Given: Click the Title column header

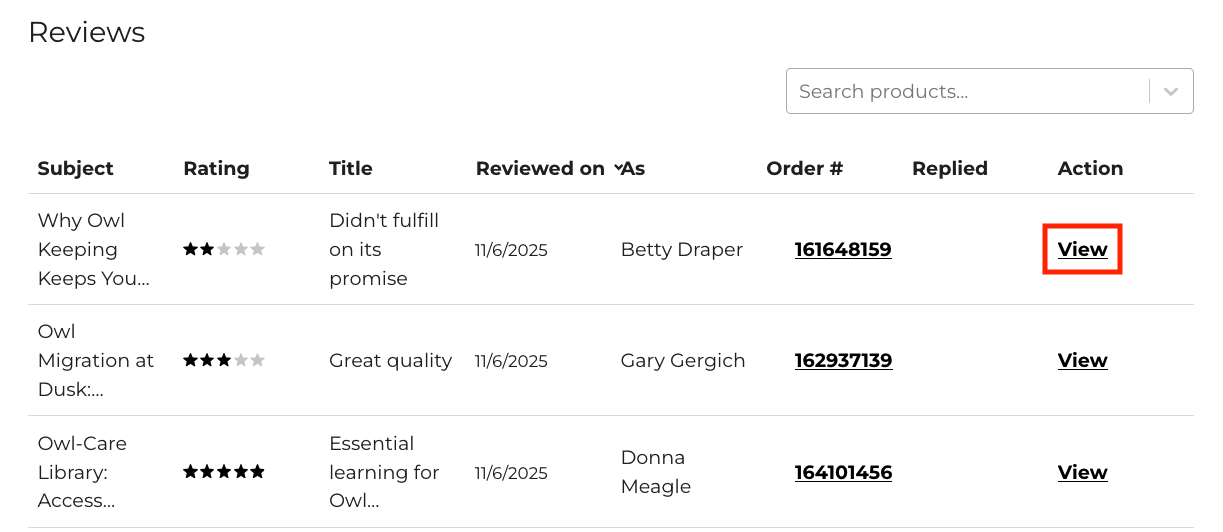Looking at the screenshot, I should click(350, 168).
